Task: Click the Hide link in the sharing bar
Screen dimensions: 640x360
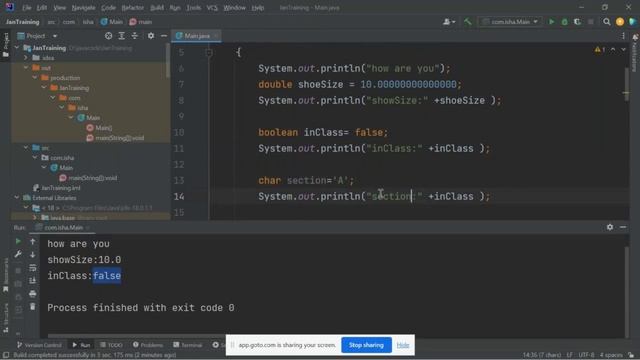Action: click(x=403, y=345)
